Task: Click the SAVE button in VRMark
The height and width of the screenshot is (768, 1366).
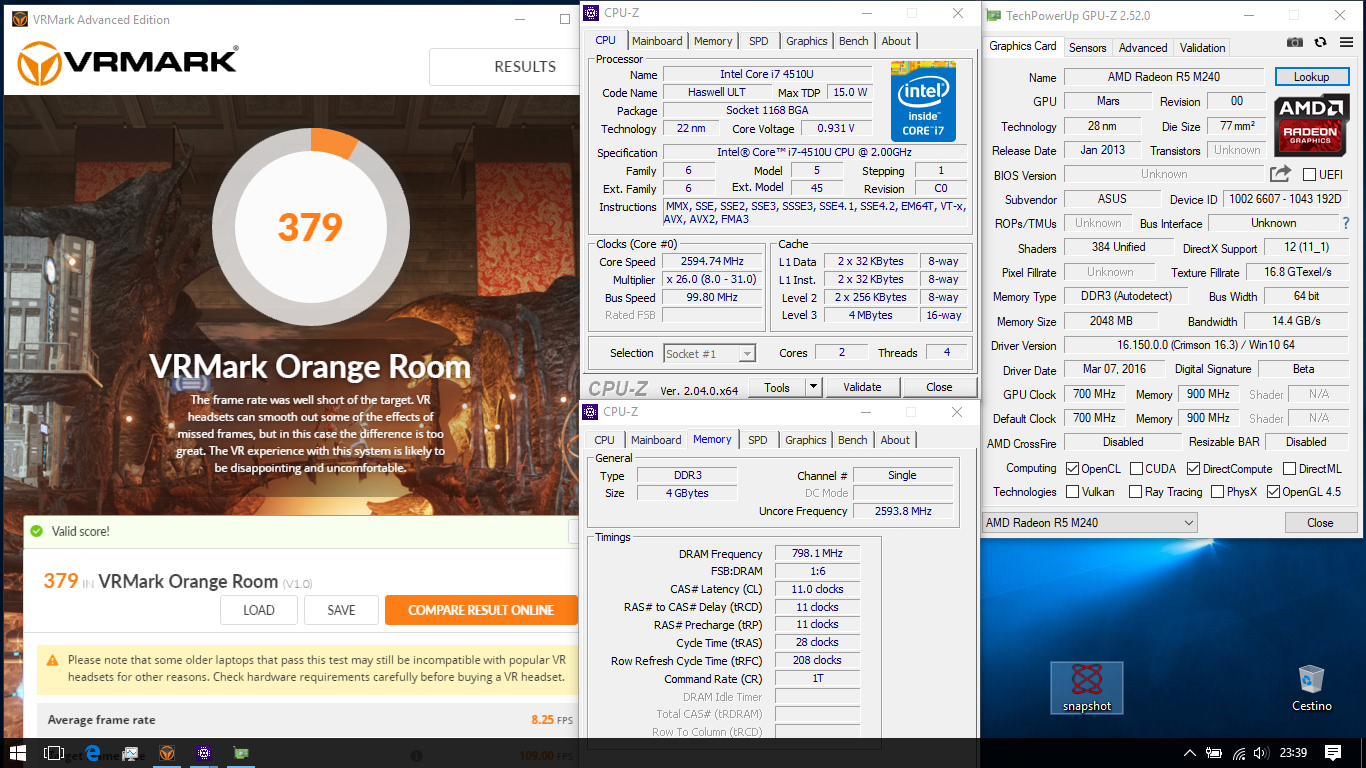Action: pos(341,610)
